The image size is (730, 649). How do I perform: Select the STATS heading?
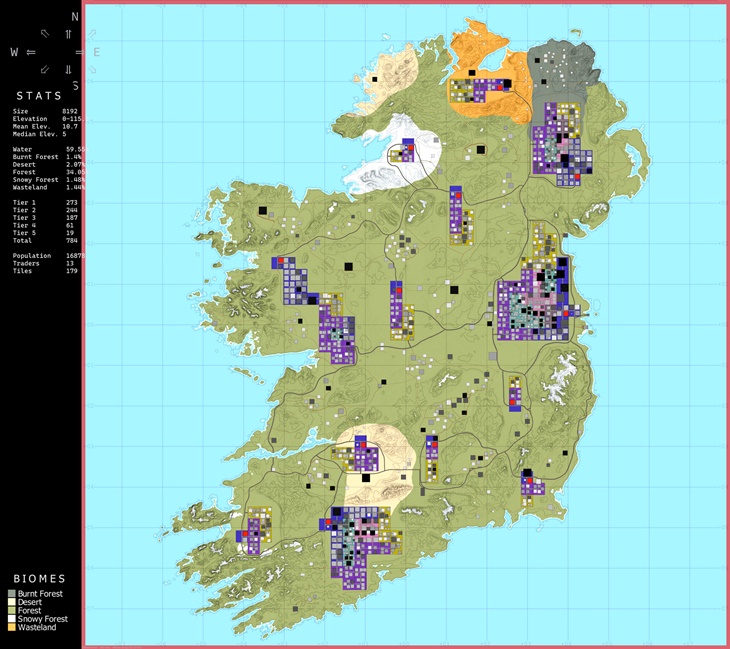pos(39,96)
